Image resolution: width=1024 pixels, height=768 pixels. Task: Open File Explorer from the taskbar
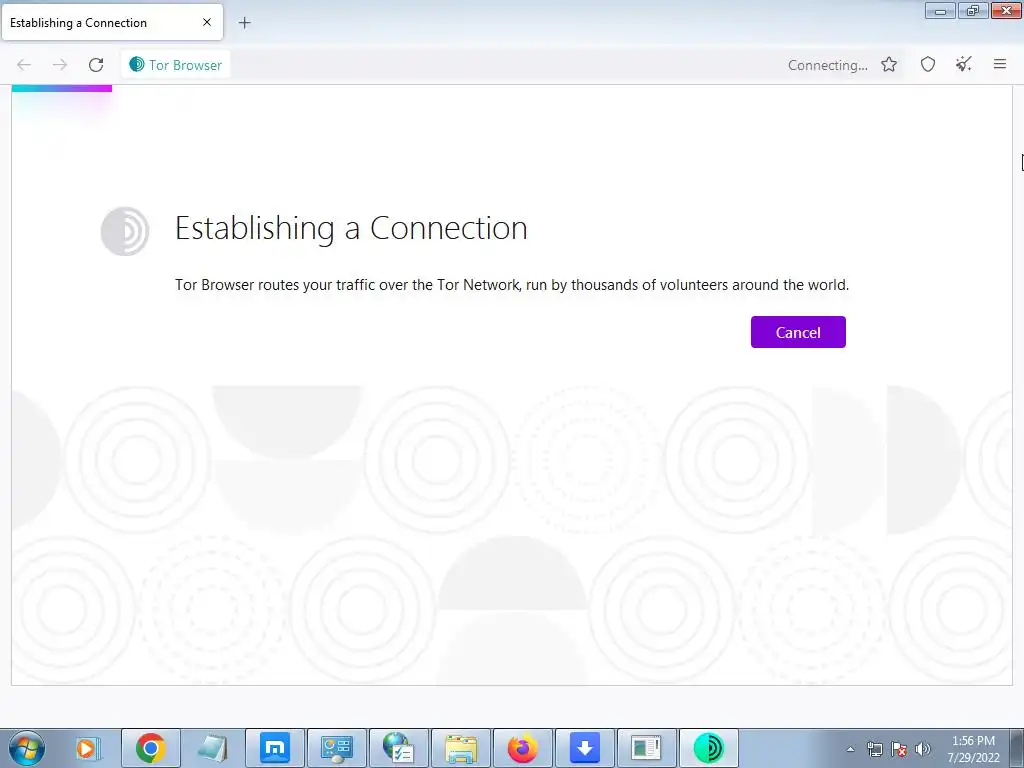[x=460, y=748]
